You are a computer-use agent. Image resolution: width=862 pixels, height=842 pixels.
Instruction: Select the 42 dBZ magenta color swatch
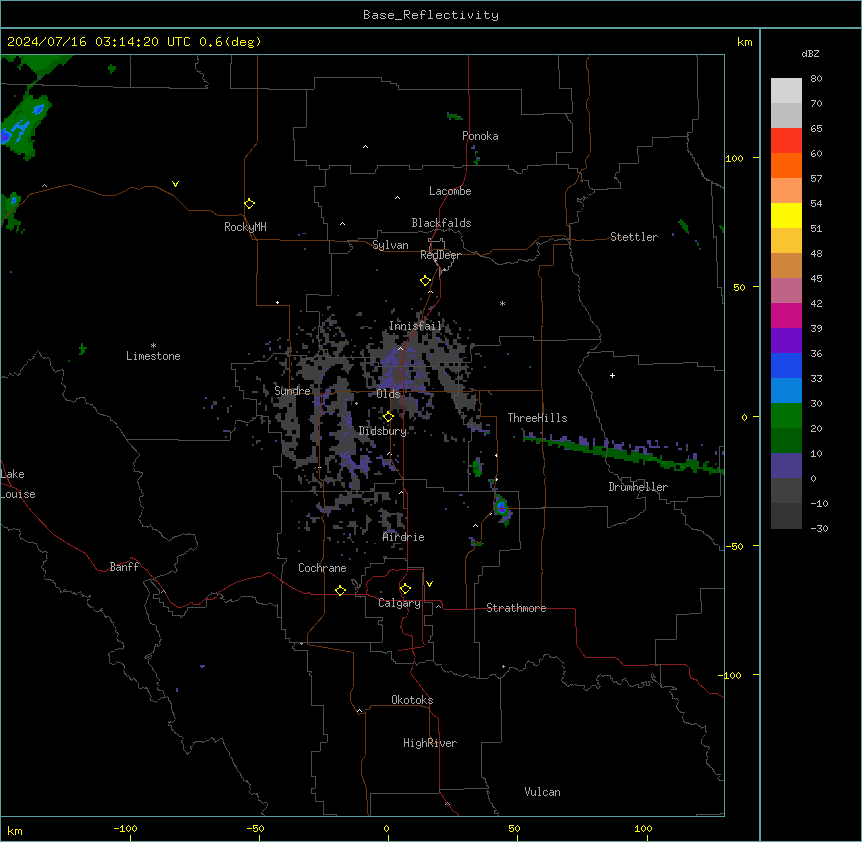786,315
